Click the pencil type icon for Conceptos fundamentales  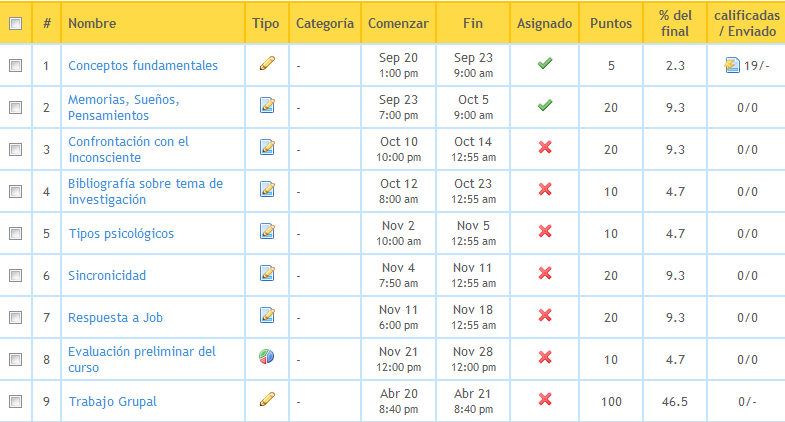(x=267, y=65)
